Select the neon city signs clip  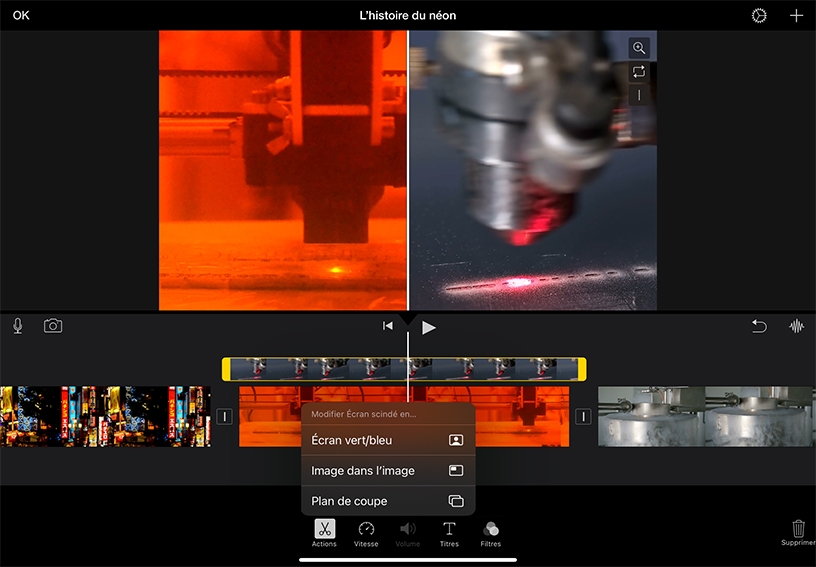point(106,416)
